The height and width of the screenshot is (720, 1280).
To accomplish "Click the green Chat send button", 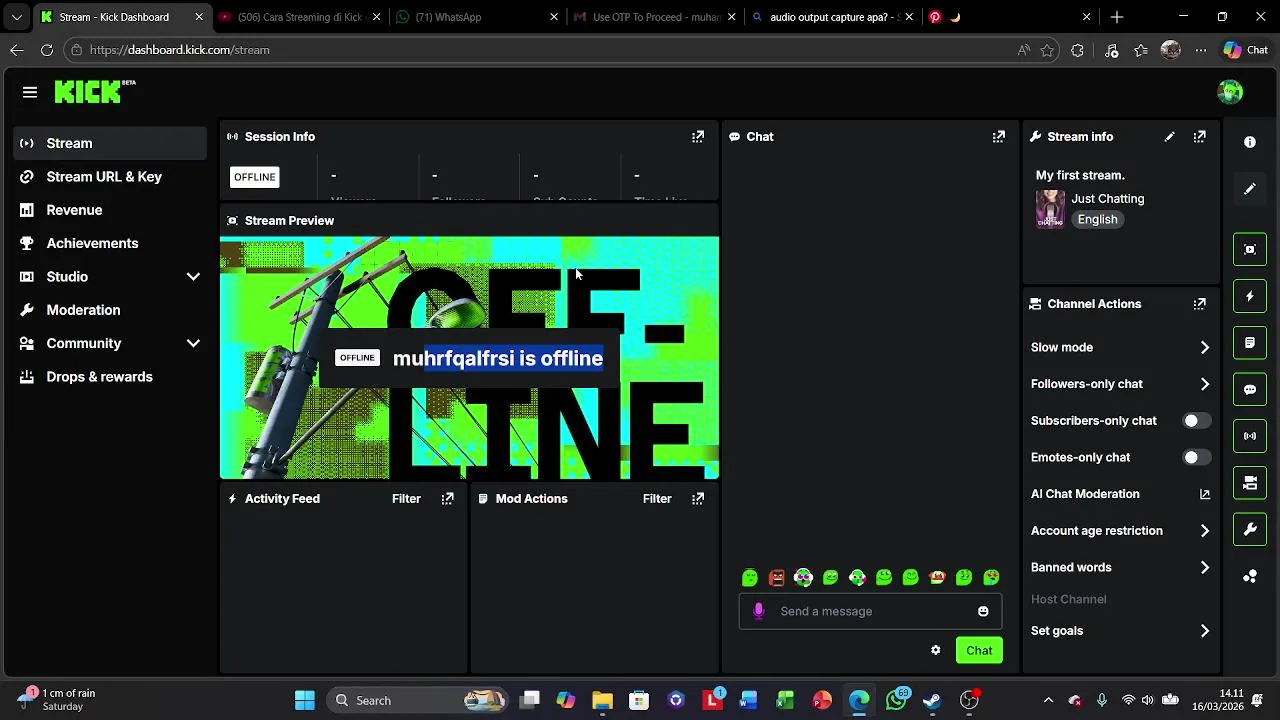I will click(979, 651).
